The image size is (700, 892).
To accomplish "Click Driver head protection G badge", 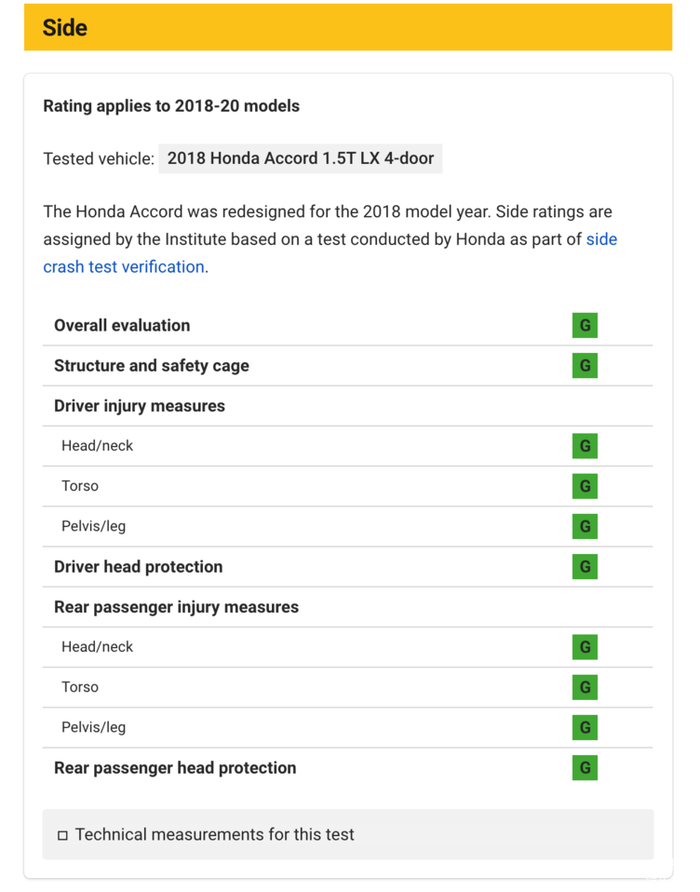I will click(x=585, y=567).
